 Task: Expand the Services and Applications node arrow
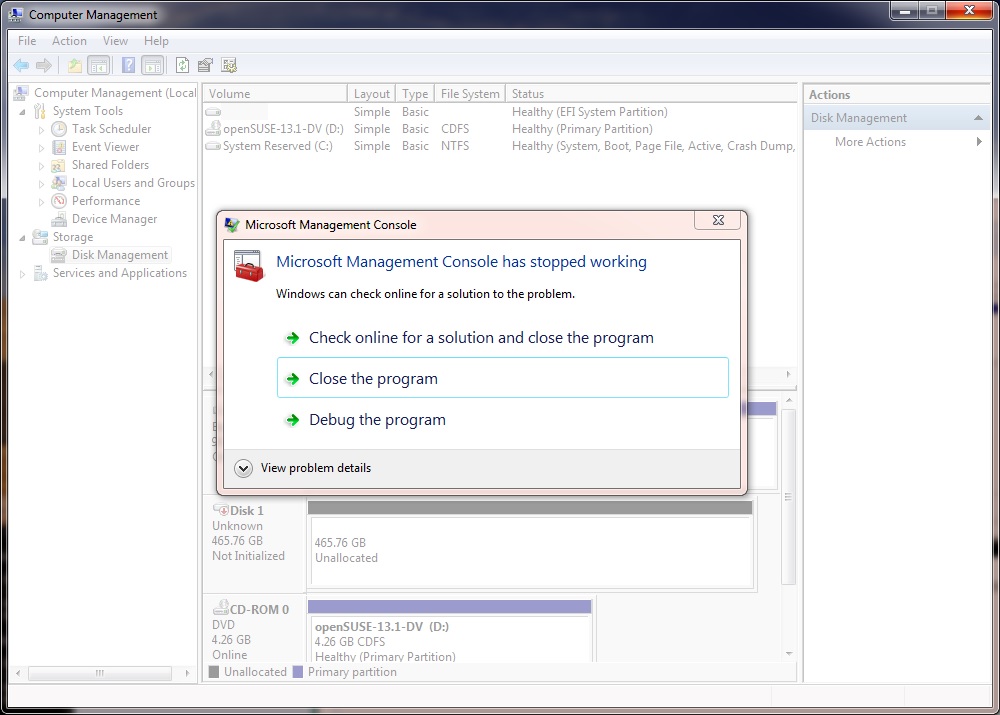click(22, 274)
